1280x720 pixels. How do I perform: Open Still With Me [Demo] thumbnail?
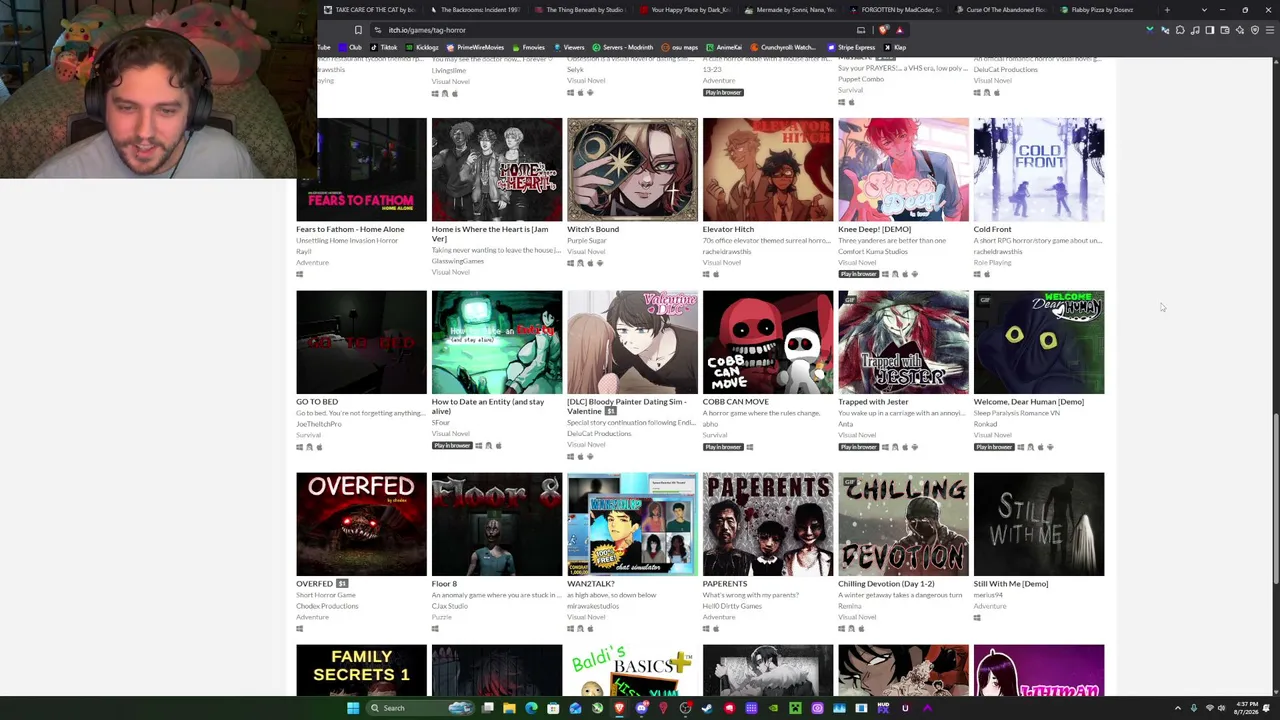coord(1039,524)
